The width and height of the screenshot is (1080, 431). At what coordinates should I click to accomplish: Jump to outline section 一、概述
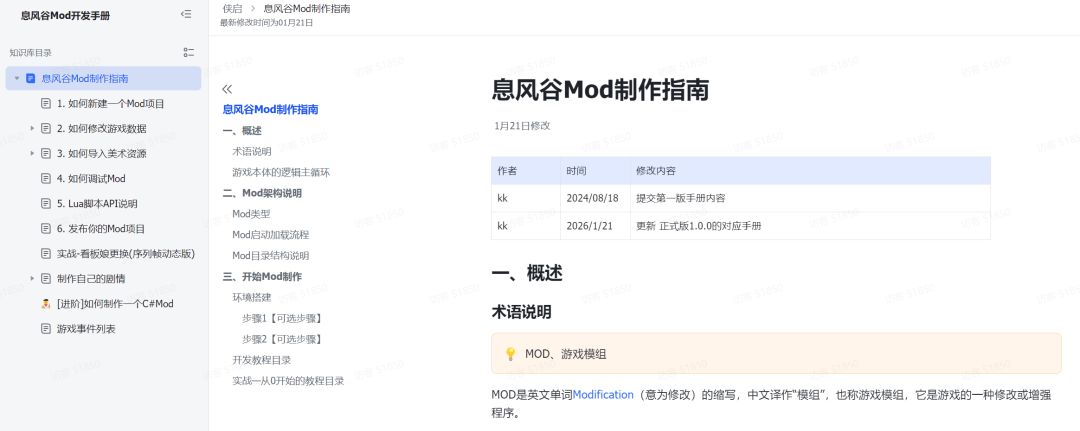click(x=242, y=130)
